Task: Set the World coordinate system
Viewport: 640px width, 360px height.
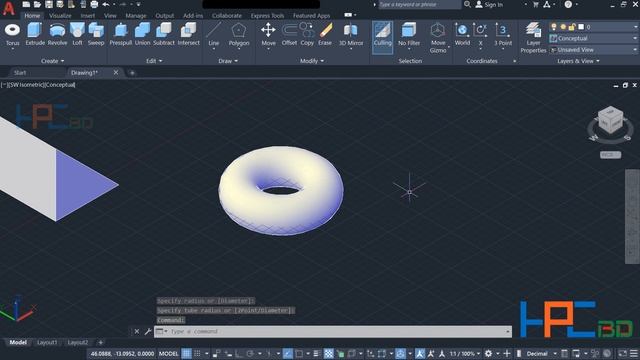Action: (462, 34)
